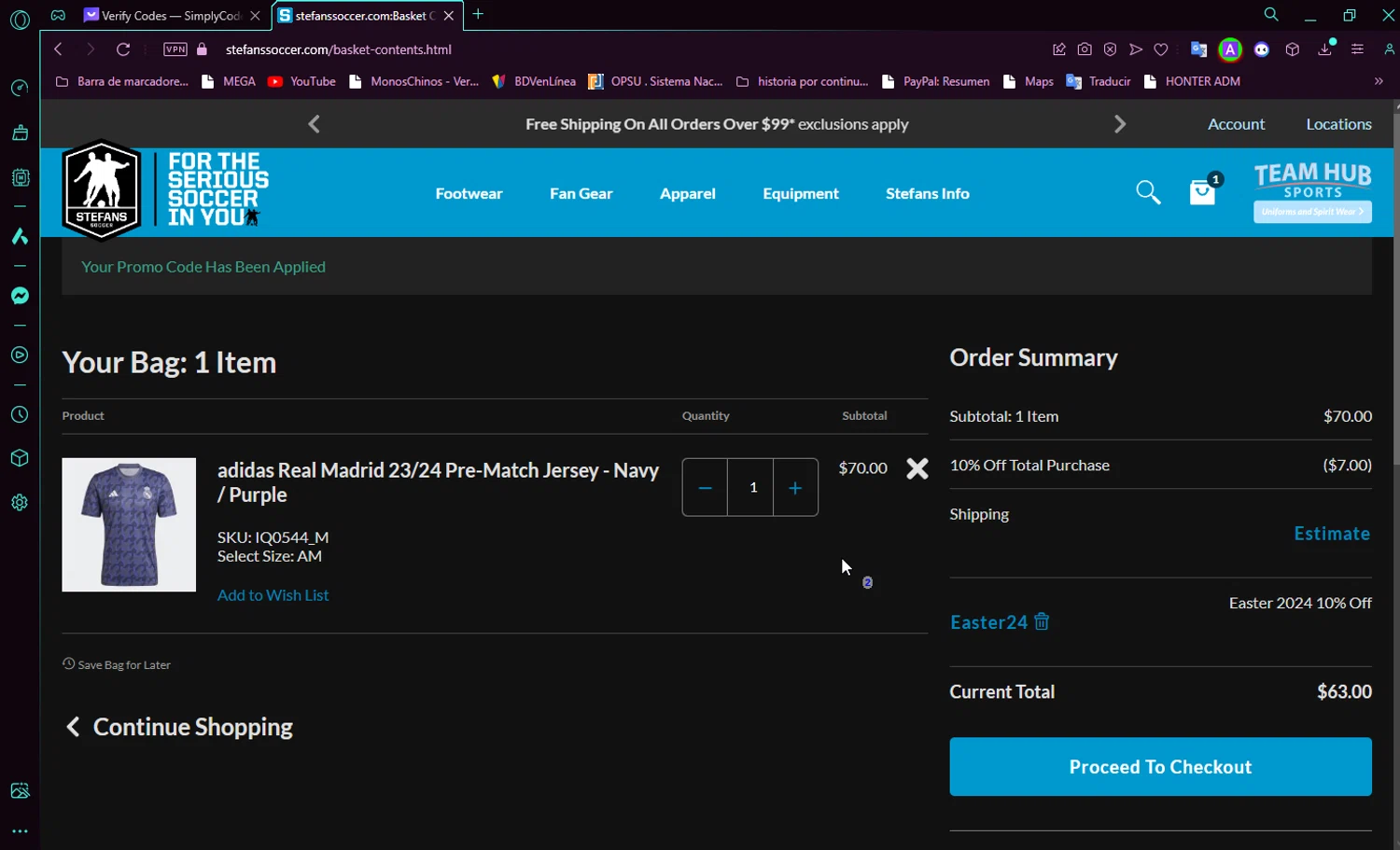The image size is (1400, 850).
Task: Click the address bar URL
Action: 339,49
